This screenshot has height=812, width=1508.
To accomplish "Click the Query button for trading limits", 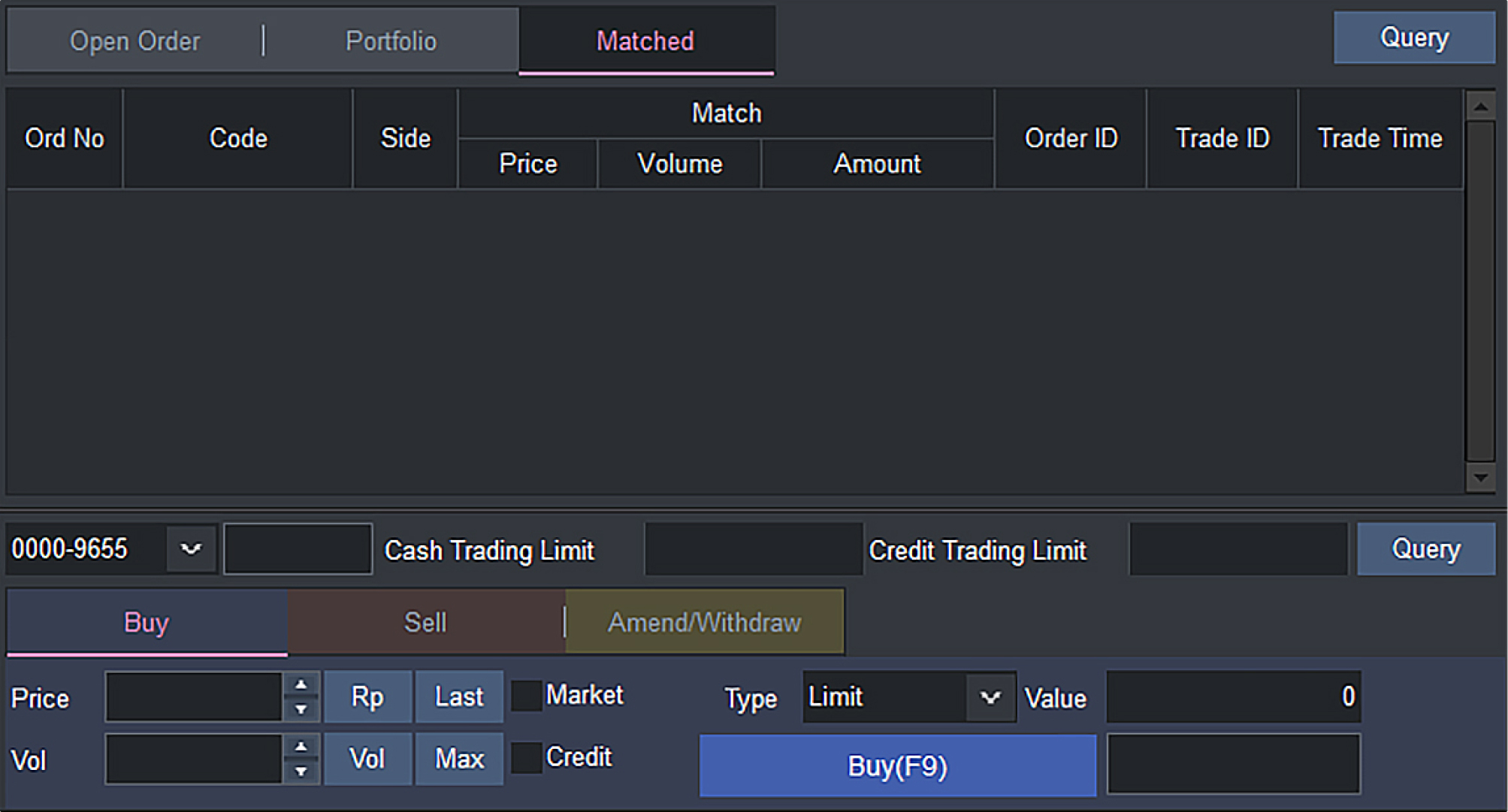I will (x=1425, y=549).
